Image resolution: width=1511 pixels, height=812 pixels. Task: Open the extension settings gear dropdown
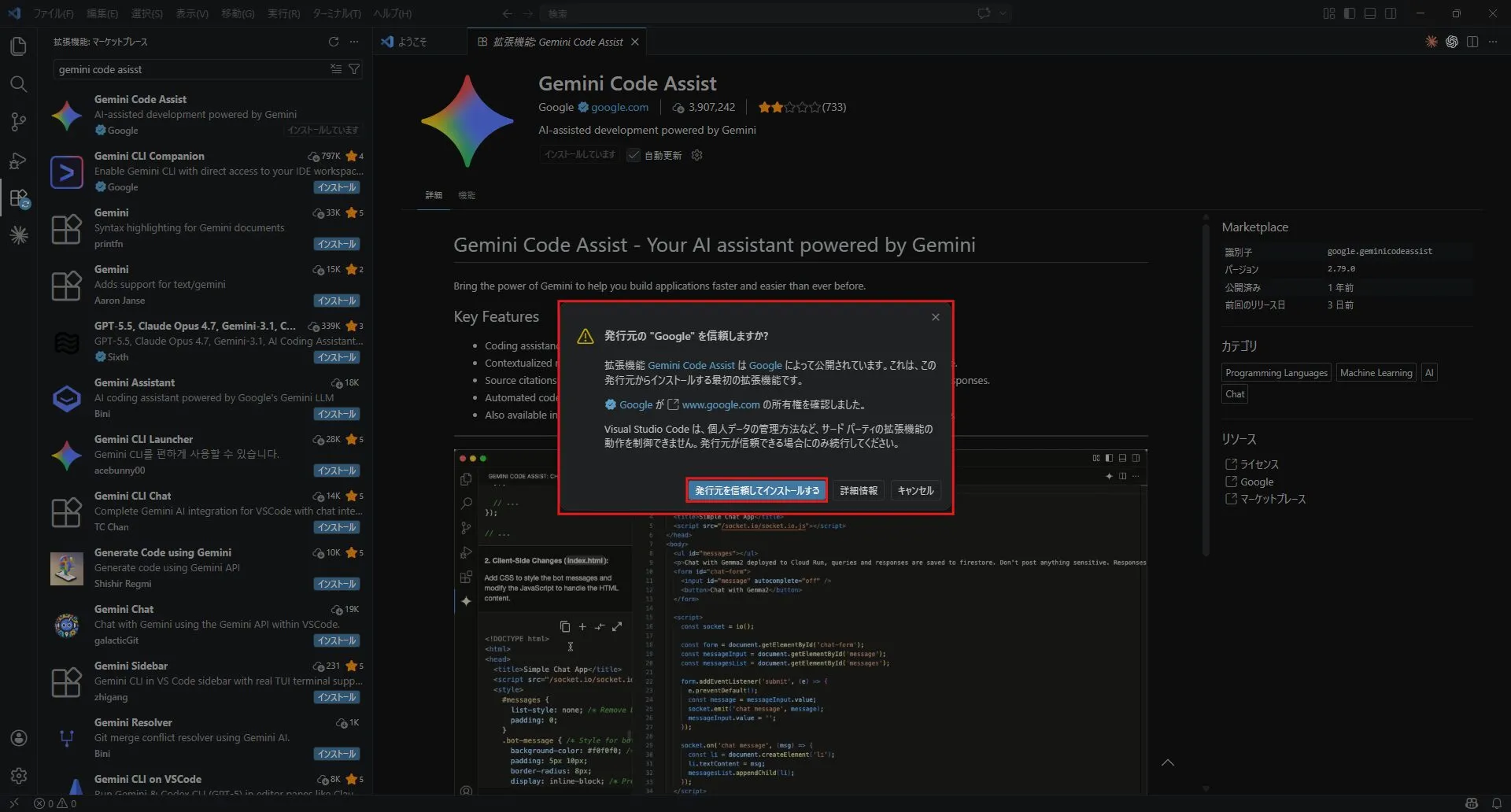(696, 155)
